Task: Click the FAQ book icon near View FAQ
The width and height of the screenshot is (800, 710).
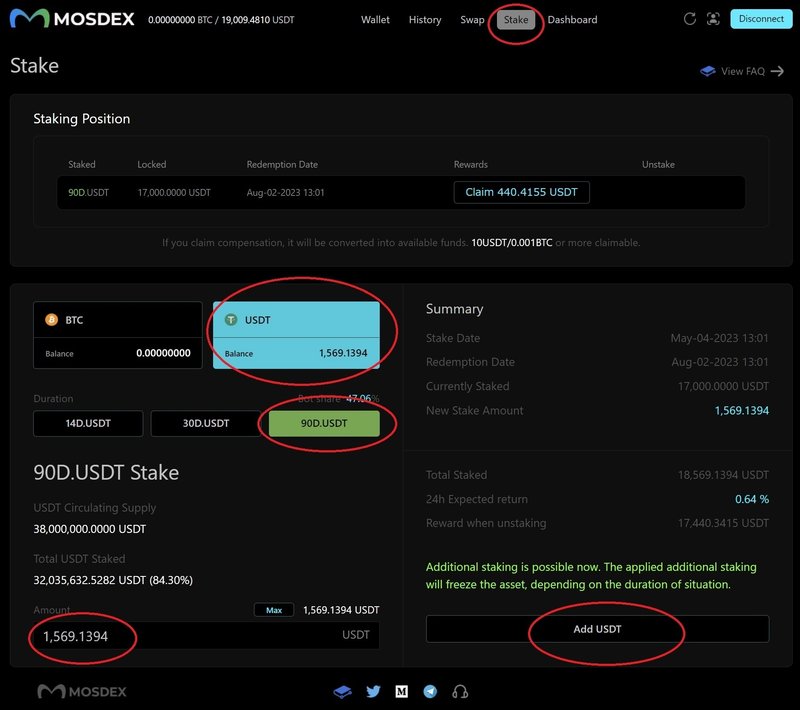Action: click(708, 71)
